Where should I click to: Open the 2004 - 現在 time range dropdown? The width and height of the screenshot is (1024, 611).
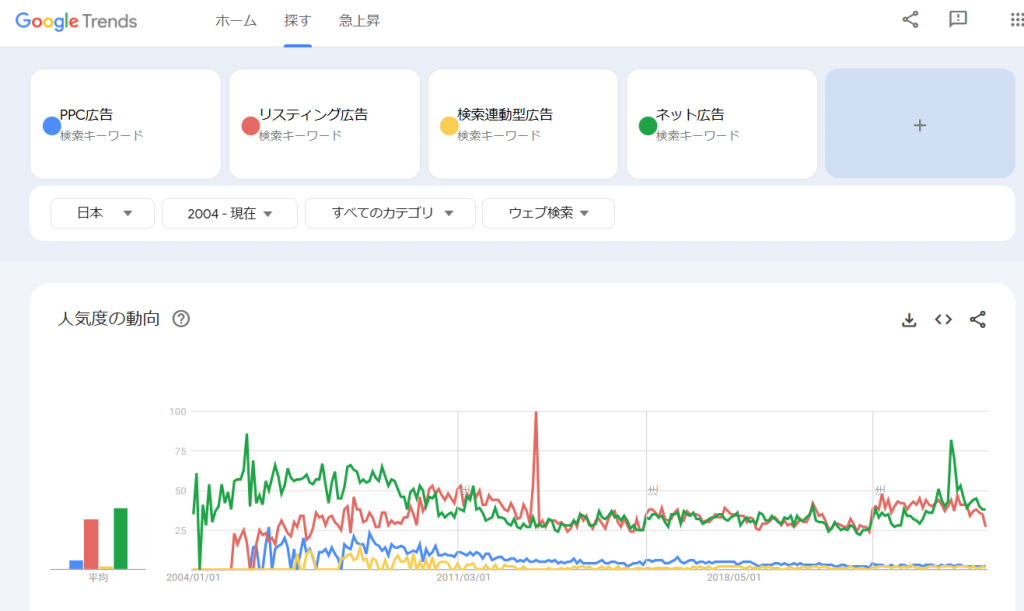pos(230,213)
